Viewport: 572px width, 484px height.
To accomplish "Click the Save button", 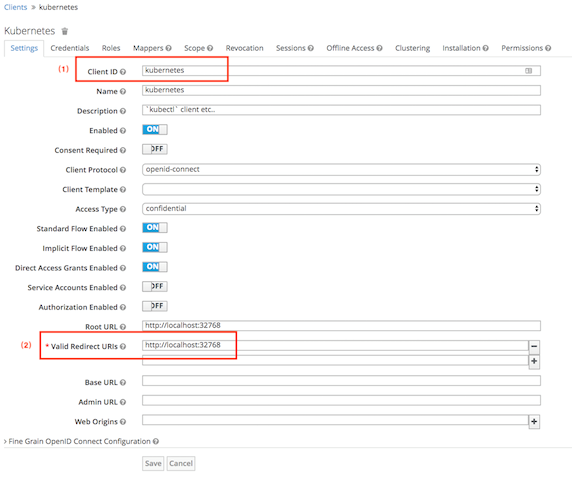I will point(153,464).
